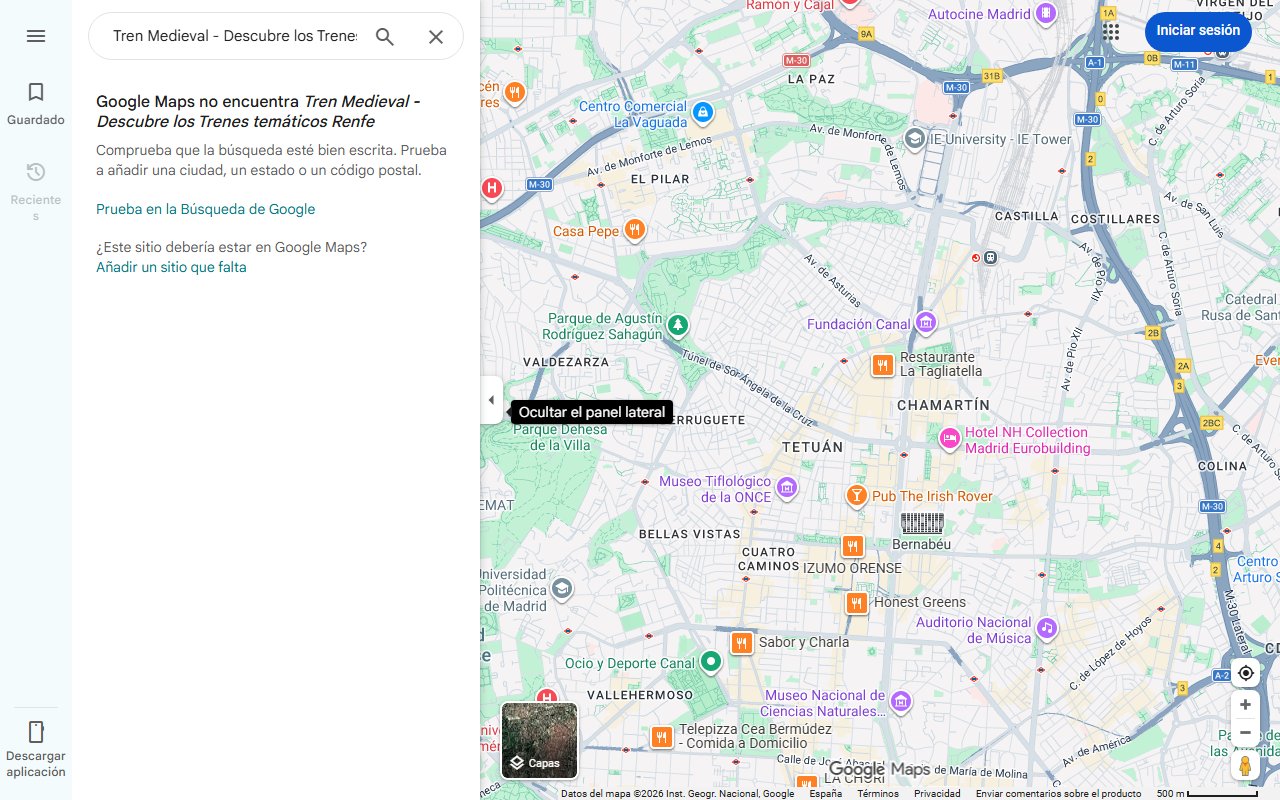Click Añadir un sitio que falta
This screenshot has height=800, width=1280.
[x=170, y=267]
